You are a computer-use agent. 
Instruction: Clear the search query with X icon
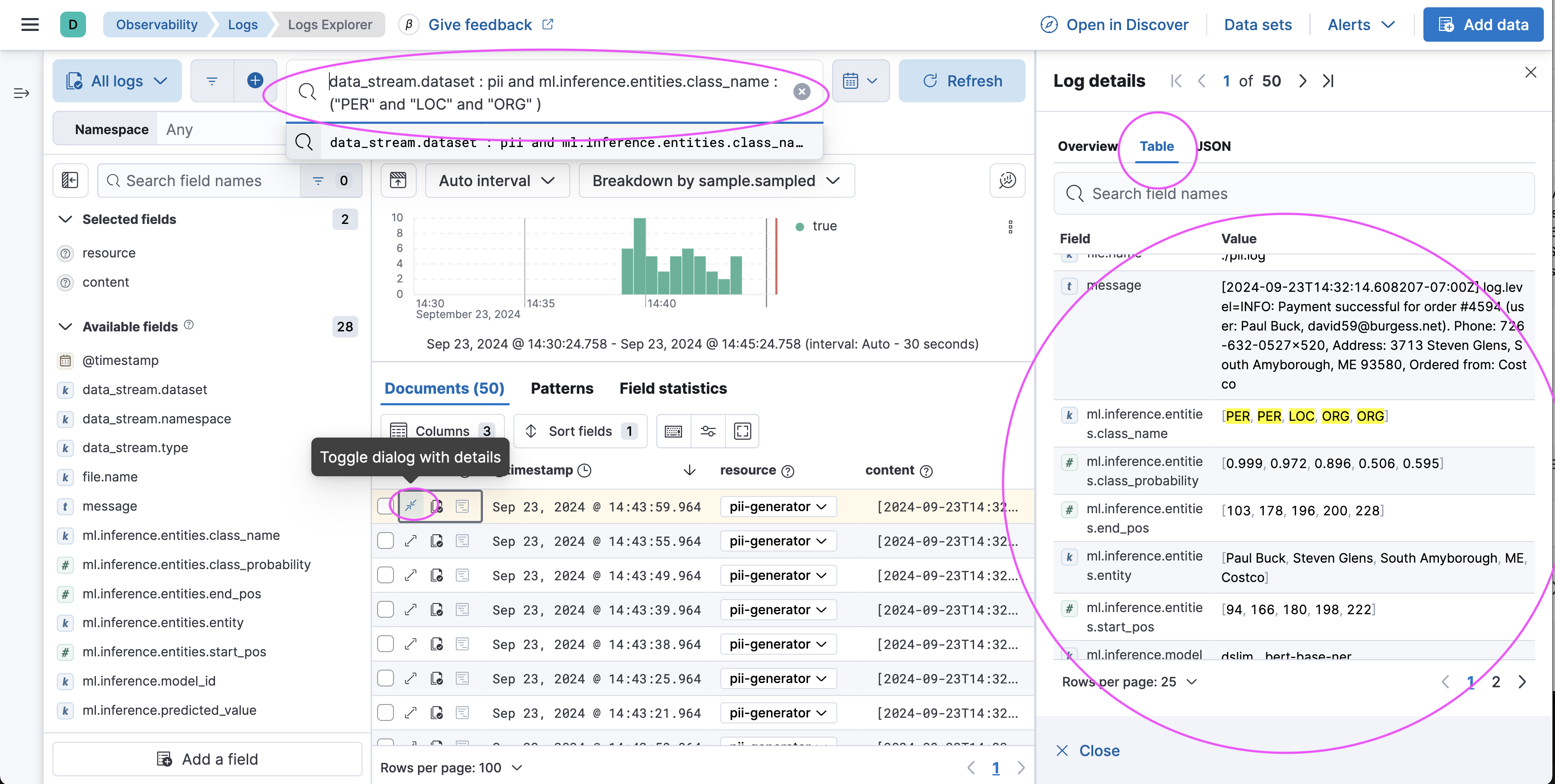pos(801,92)
